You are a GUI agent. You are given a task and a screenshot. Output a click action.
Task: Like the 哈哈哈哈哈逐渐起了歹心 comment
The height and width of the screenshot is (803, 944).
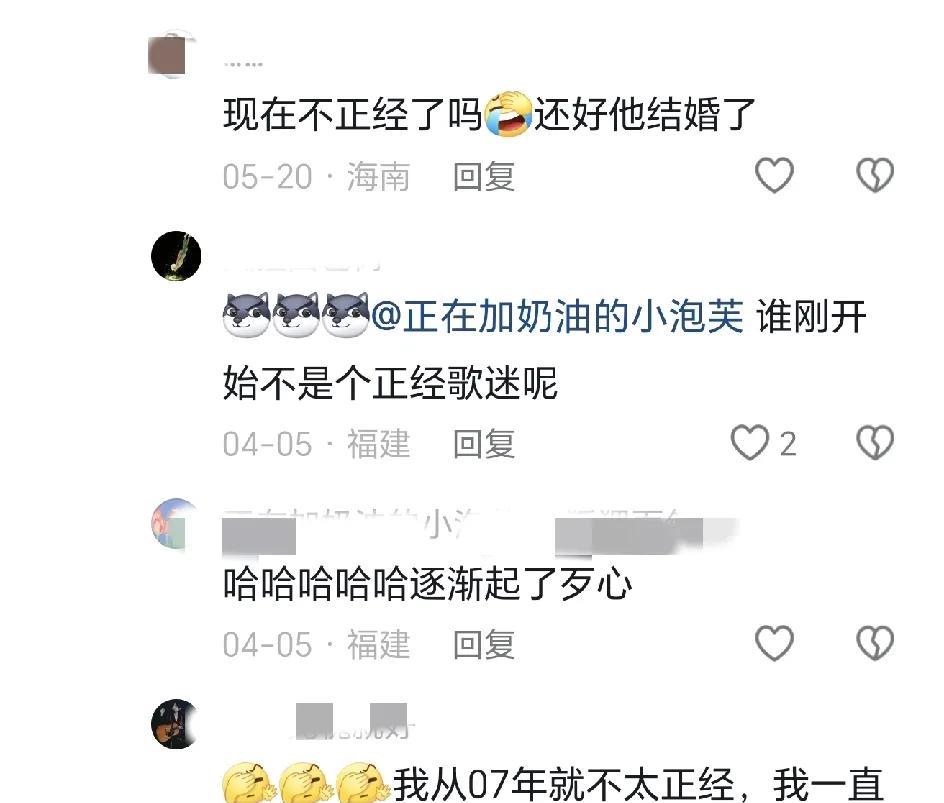pos(774,643)
